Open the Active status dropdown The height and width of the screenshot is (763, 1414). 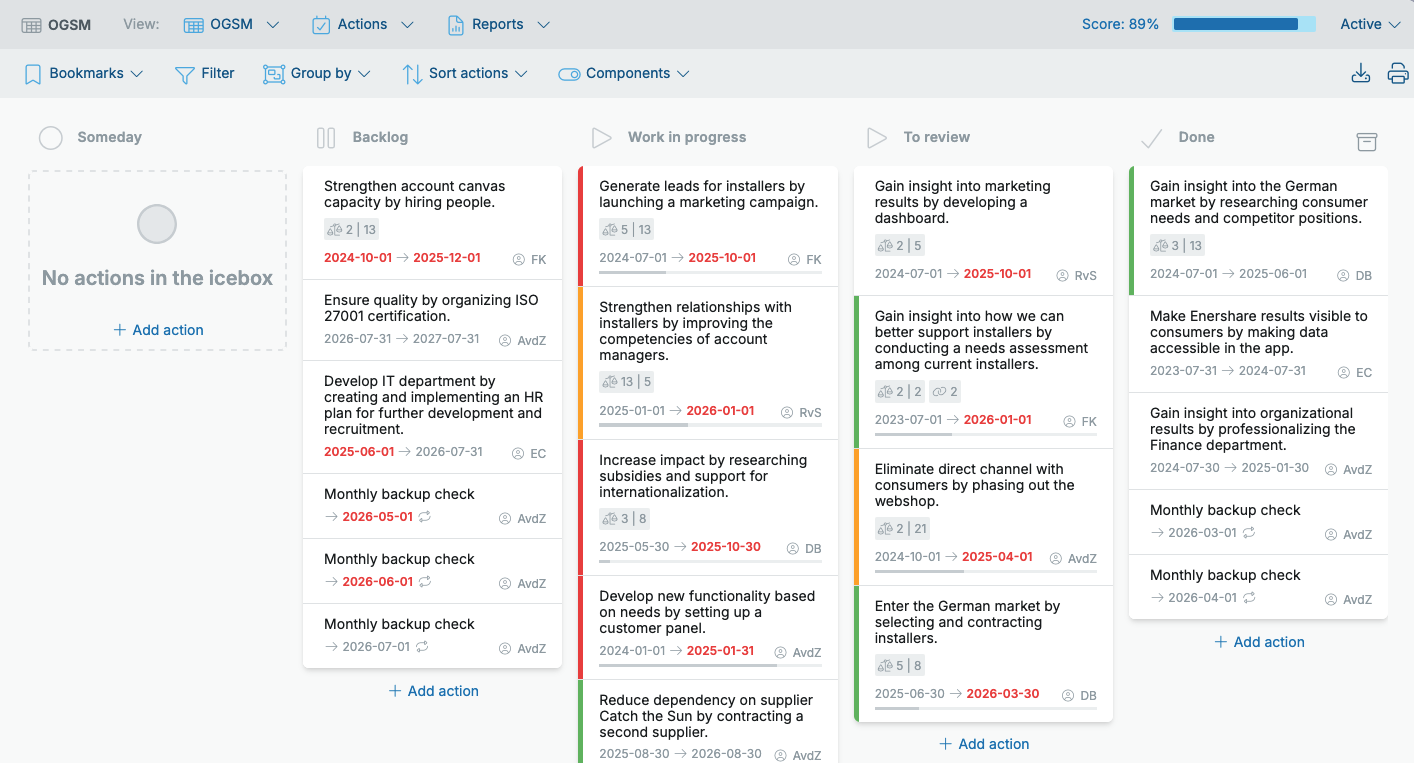1370,24
